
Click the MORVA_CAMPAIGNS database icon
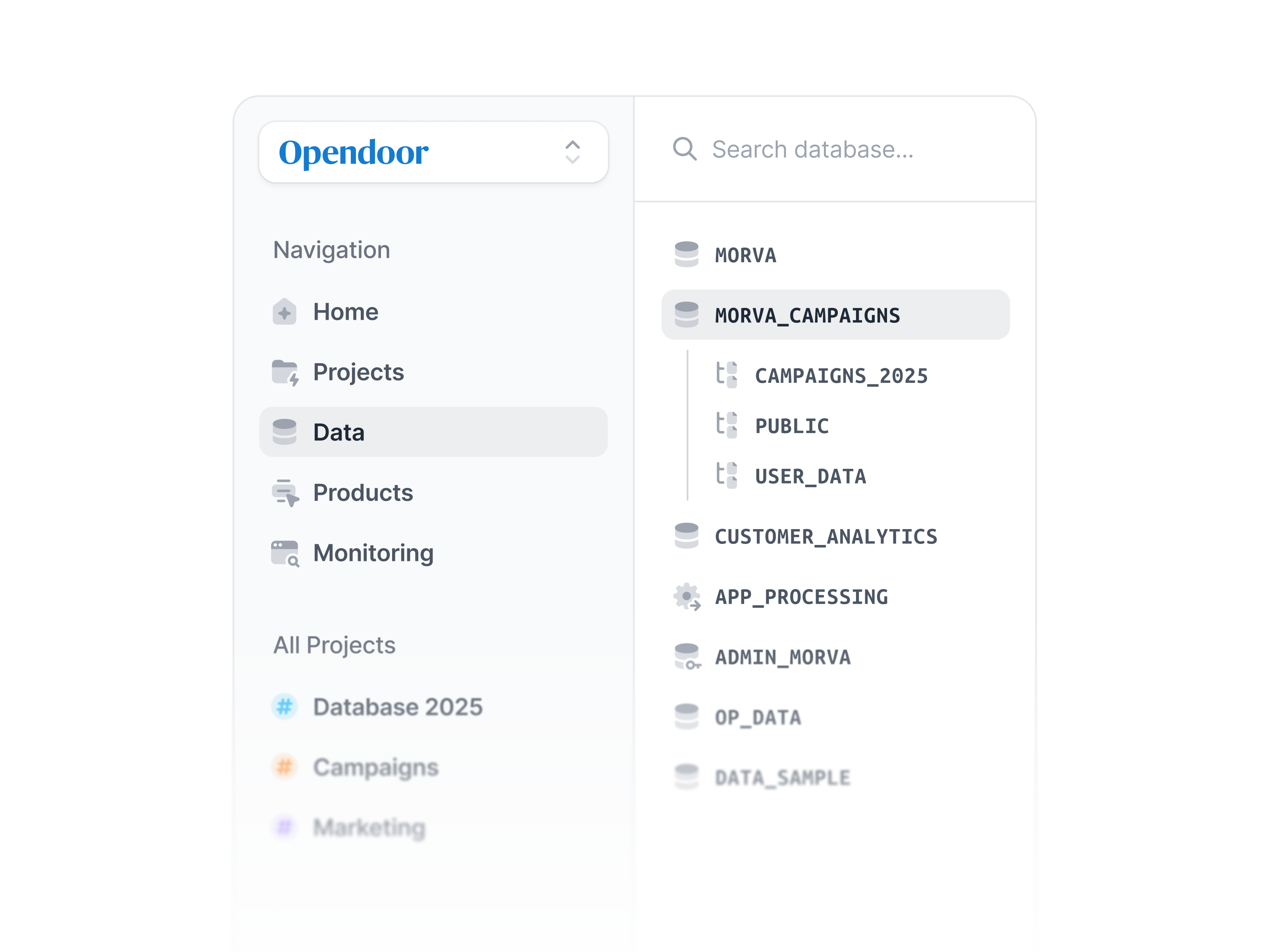click(x=686, y=315)
